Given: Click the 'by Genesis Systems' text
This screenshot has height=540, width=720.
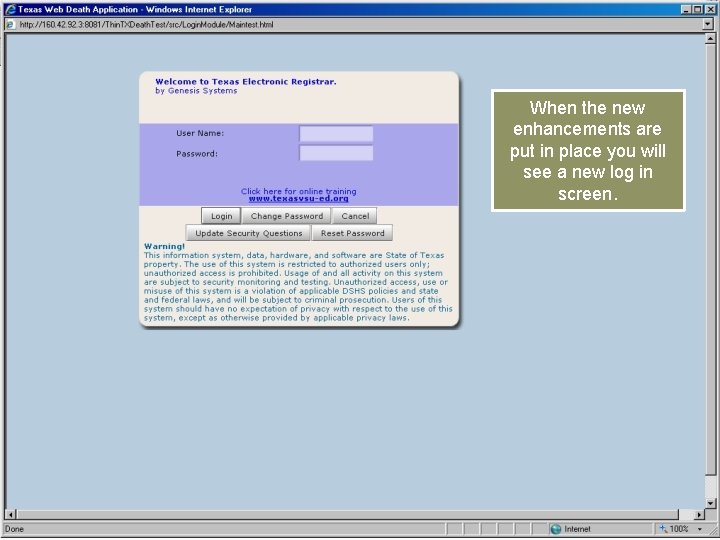Looking at the screenshot, I should 196,91.
